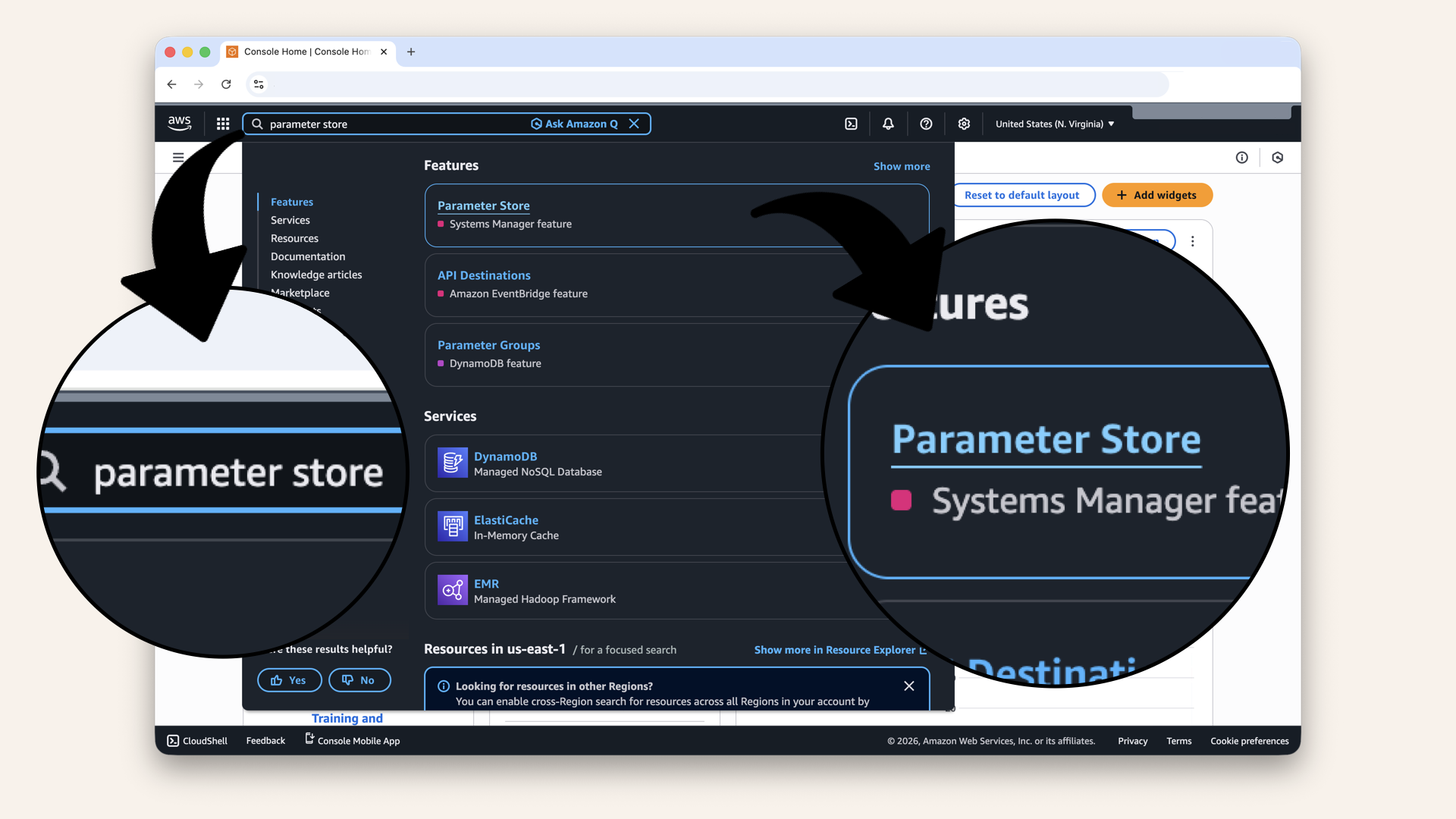Dismiss the cross-Region resources notice
Image resolution: width=1456 pixels, height=819 pixels.
908,686
